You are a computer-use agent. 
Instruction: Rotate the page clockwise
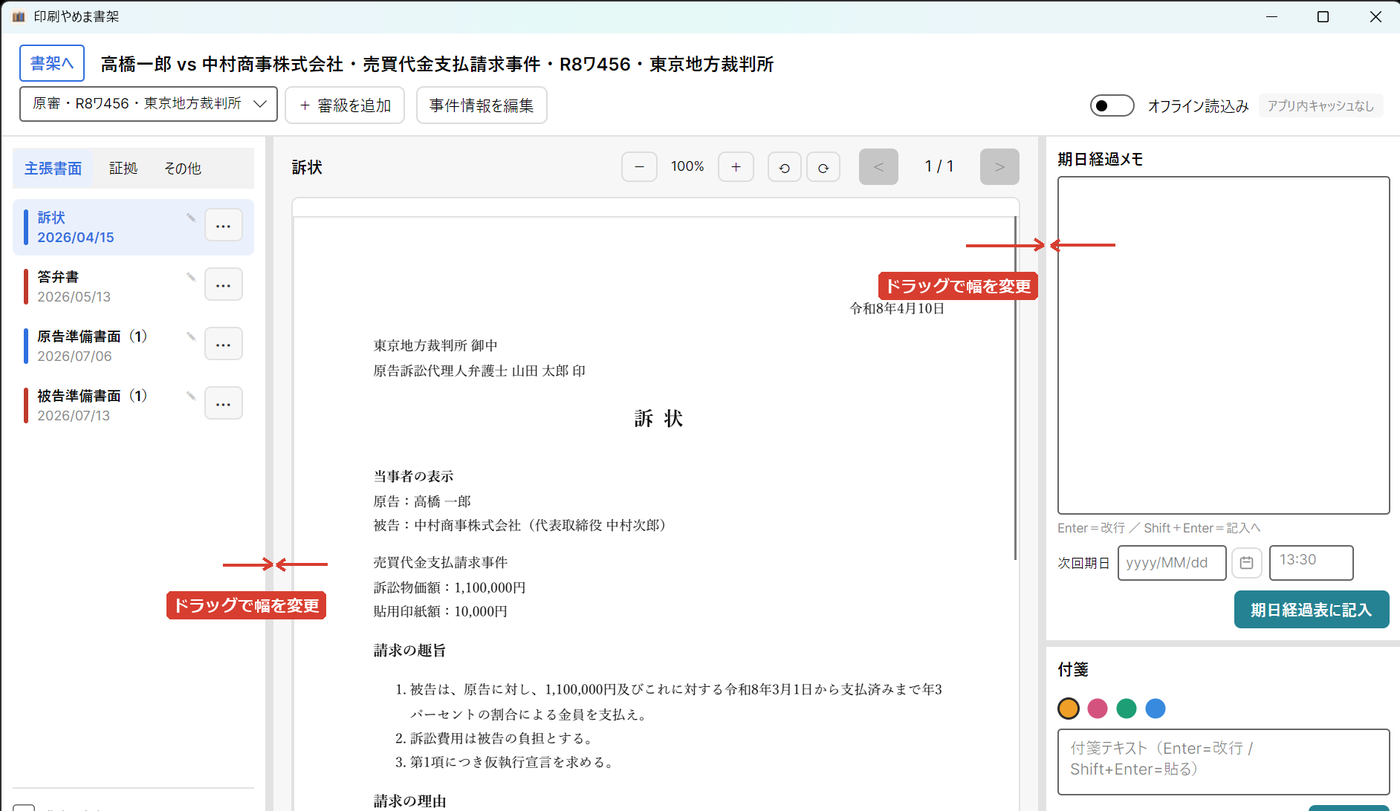click(x=823, y=167)
